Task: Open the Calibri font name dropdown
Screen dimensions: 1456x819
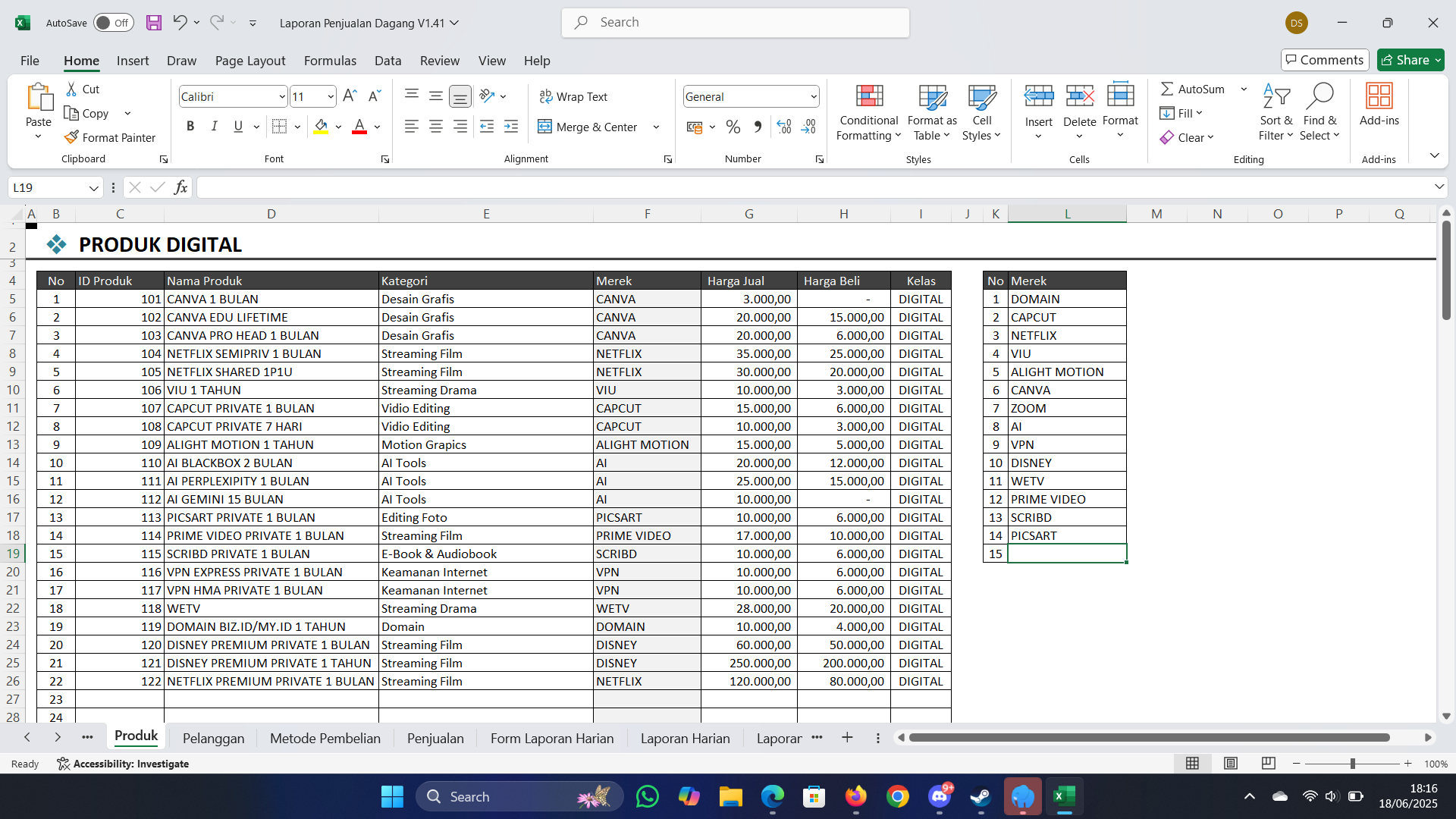Action: (x=281, y=96)
